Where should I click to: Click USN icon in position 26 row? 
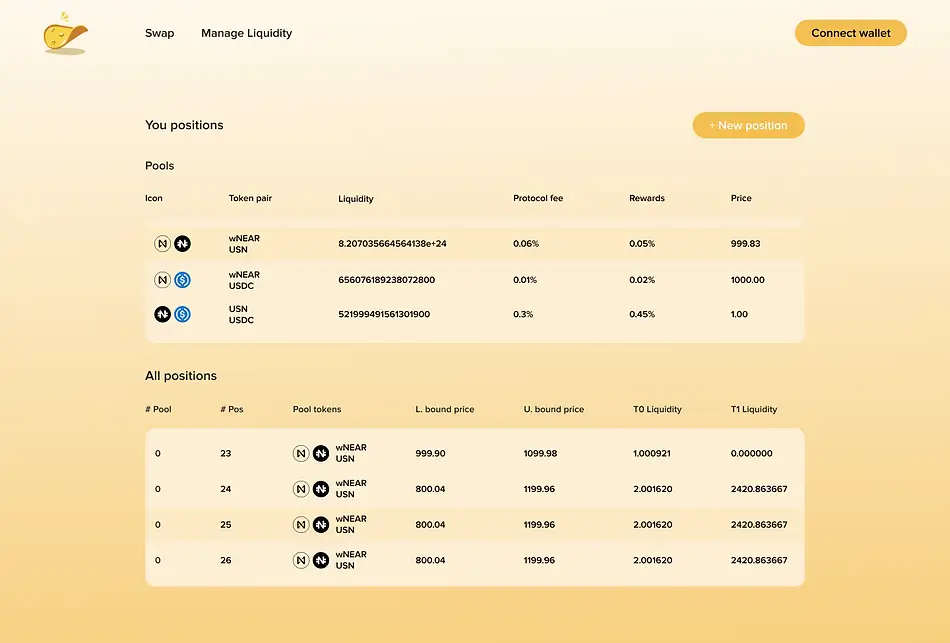[x=320, y=560]
